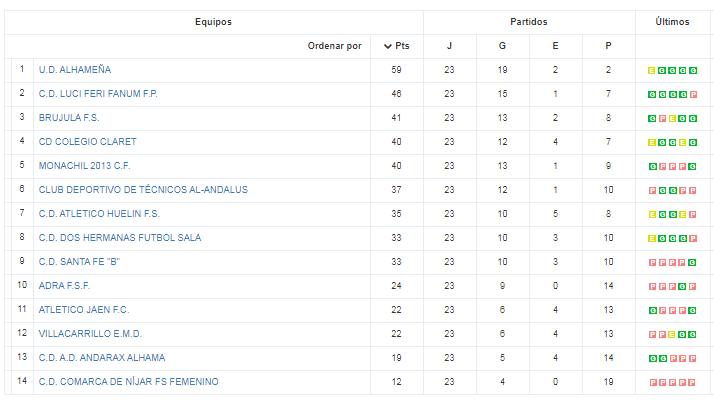Click the yellow E badge in VILLACARRILLO row
The height and width of the screenshot is (404, 714).
672,334
